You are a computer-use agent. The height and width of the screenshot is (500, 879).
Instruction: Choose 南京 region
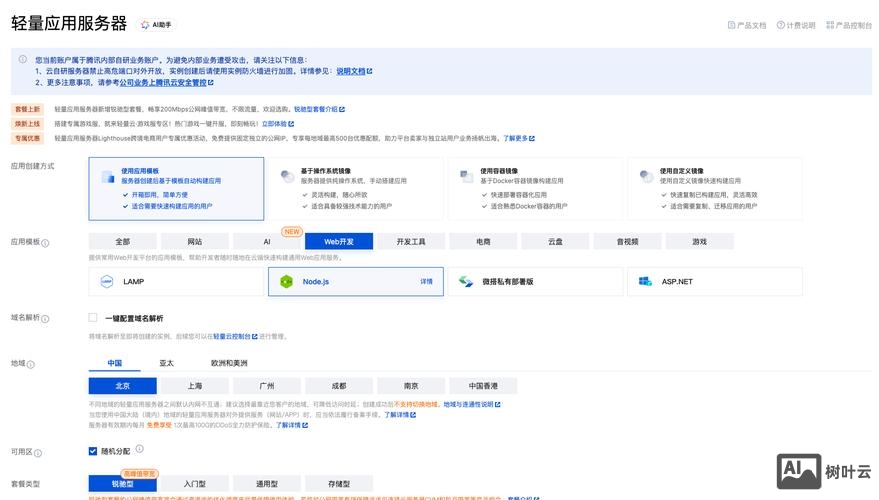coord(411,386)
